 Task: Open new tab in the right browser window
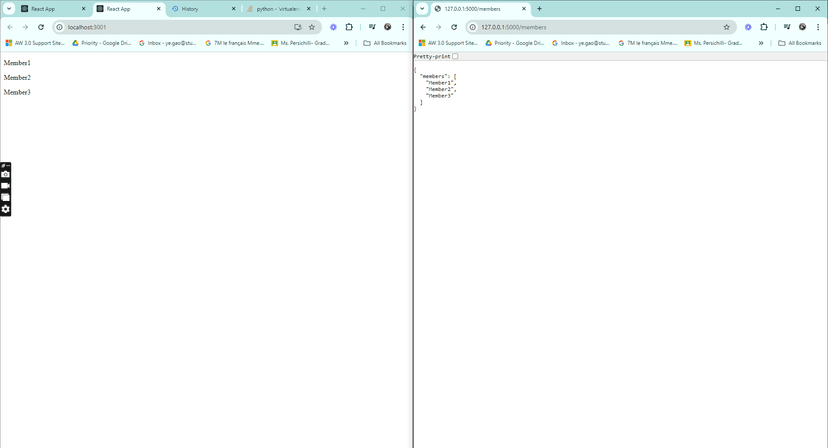click(x=539, y=8)
